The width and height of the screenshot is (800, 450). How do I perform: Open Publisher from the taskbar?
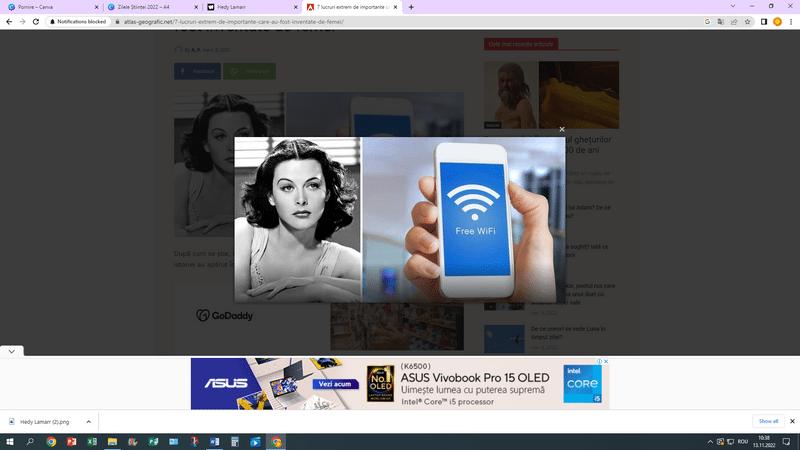pyautogui.click(x=153, y=442)
